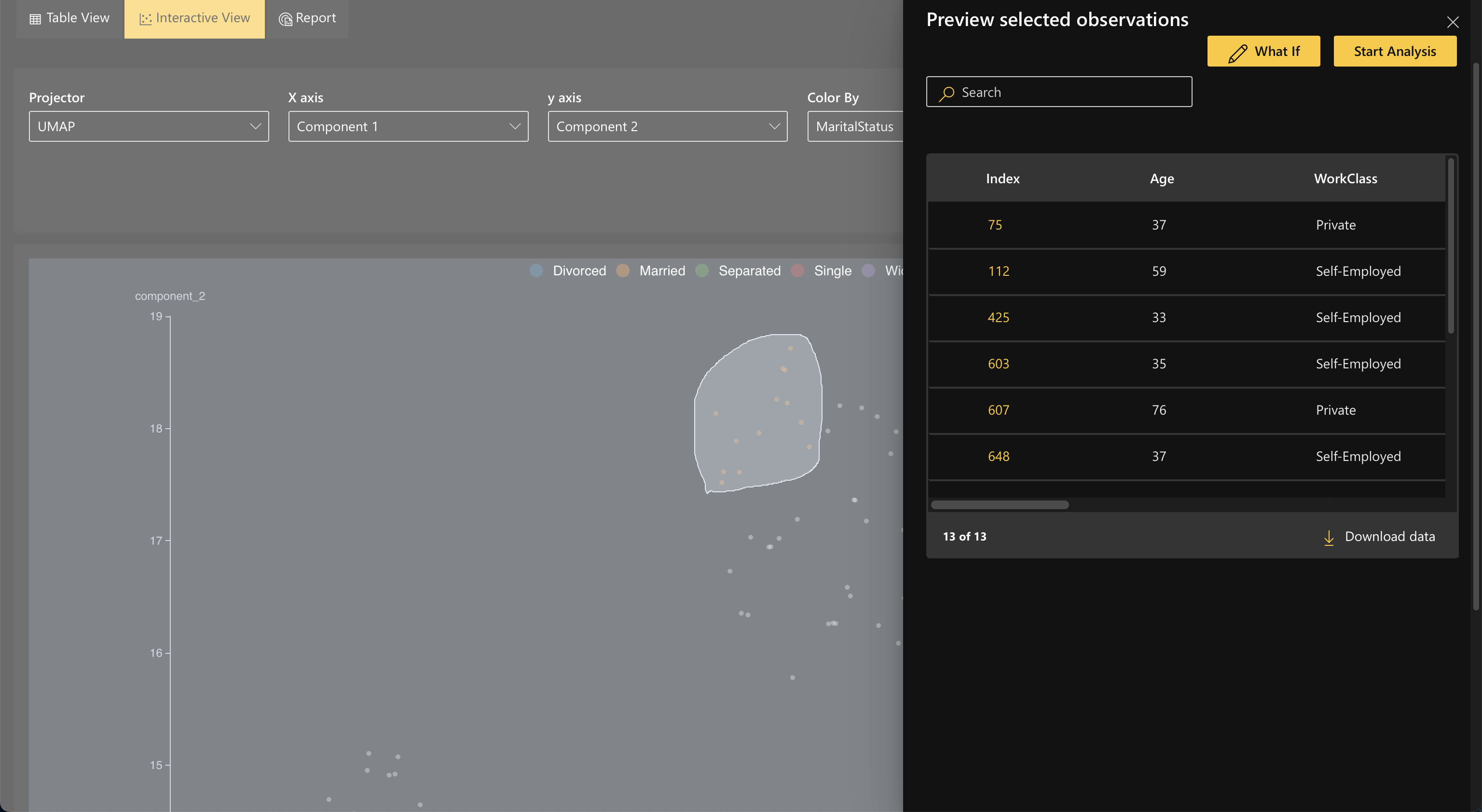Image resolution: width=1482 pixels, height=812 pixels.
Task: Click the Start Analysis button
Action: [x=1395, y=51]
